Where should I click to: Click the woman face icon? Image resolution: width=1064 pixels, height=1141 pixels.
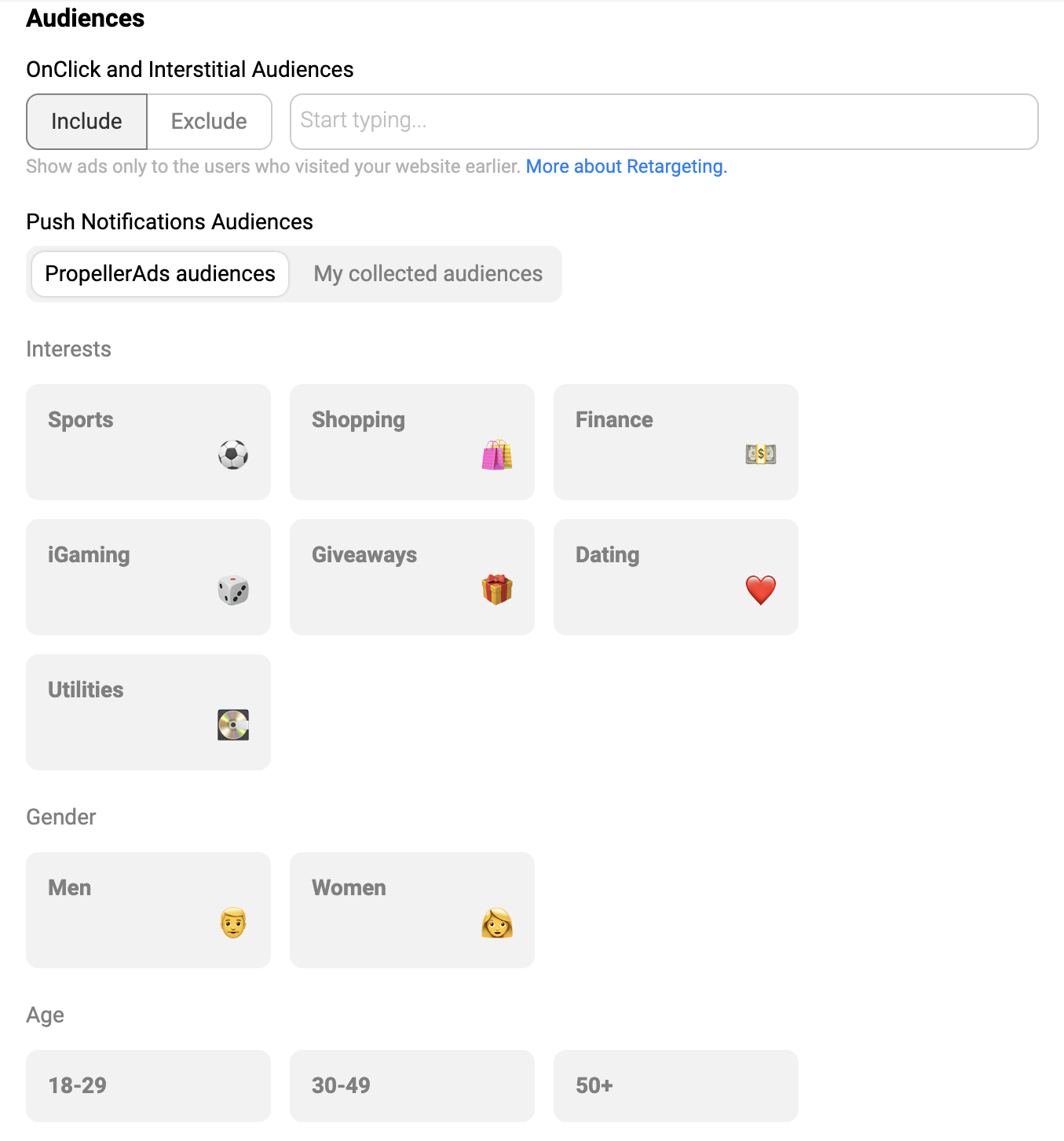point(497,923)
